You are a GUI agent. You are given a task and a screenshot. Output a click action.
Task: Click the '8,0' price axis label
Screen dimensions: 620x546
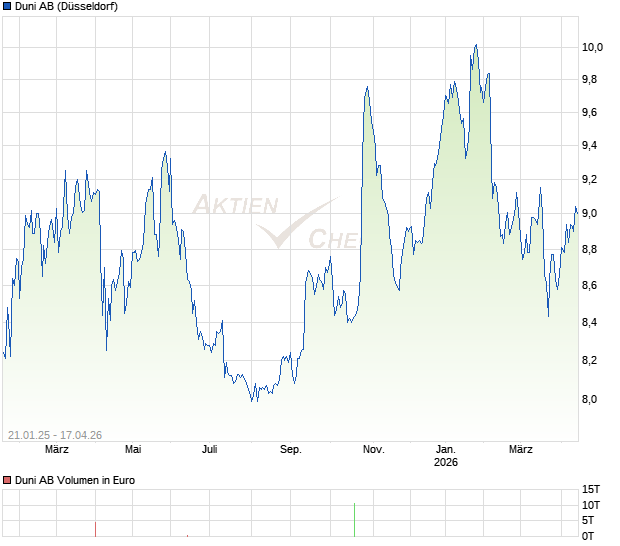(x=589, y=399)
